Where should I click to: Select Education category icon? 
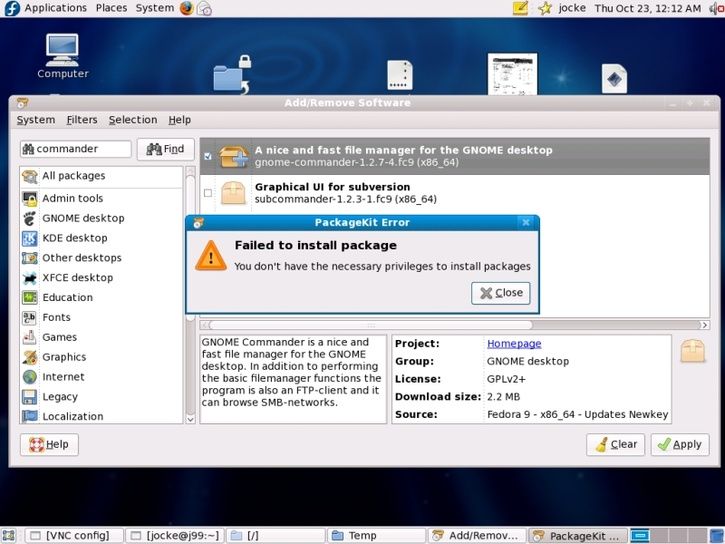tap(30, 298)
